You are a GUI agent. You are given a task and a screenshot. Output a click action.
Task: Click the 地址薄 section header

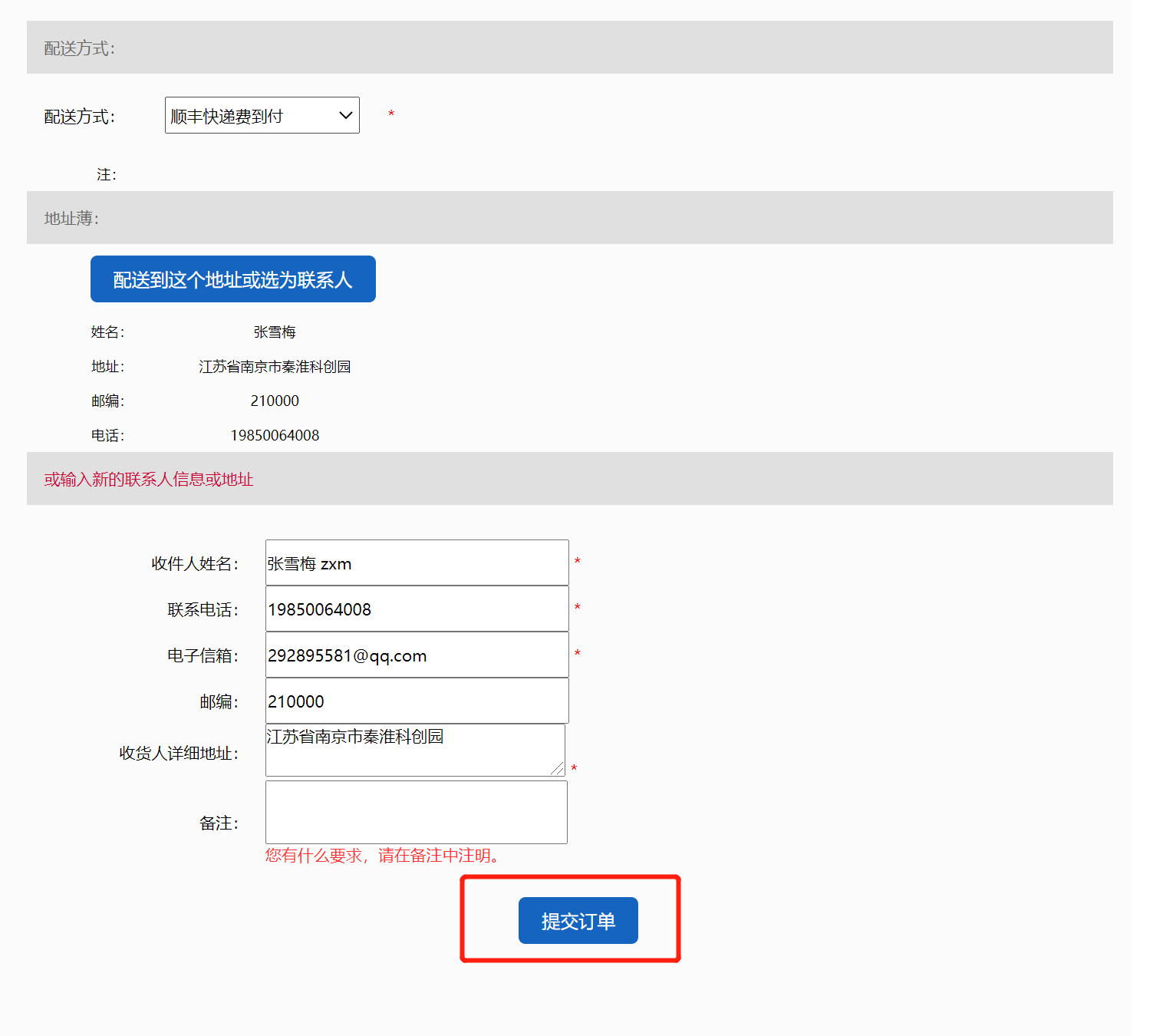(x=71, y=219)
